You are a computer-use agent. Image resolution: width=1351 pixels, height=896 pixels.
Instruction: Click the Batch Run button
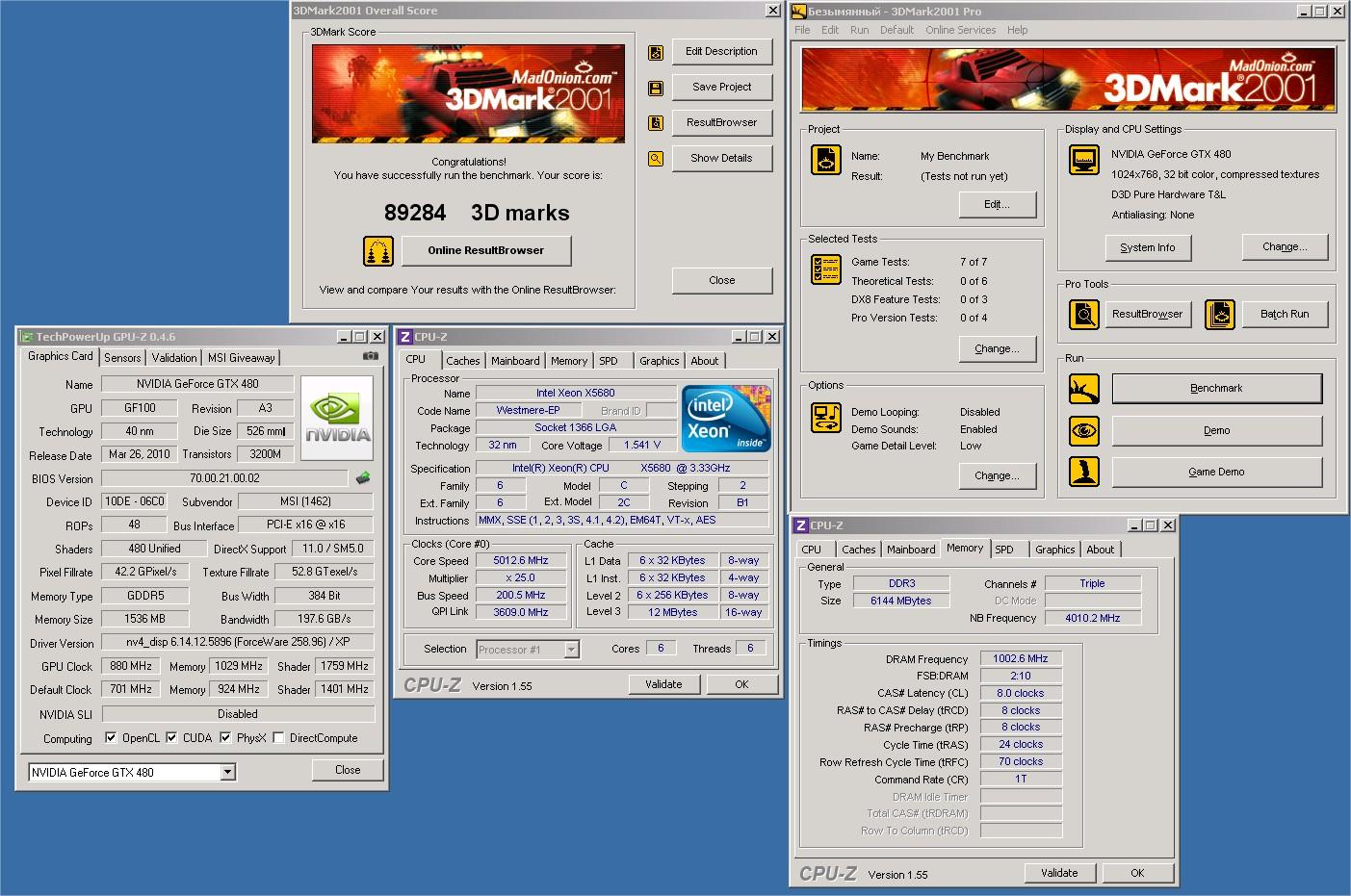(1285, 314)
